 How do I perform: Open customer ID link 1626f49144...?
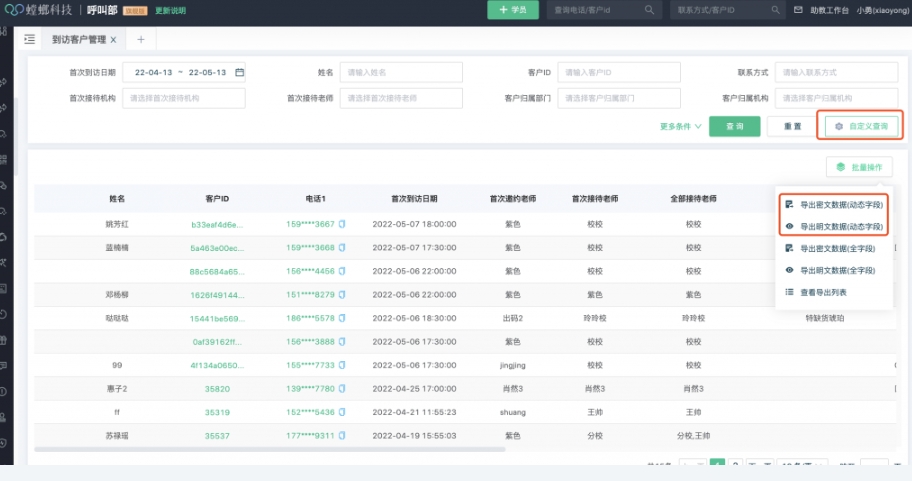[x=217, y=295]
